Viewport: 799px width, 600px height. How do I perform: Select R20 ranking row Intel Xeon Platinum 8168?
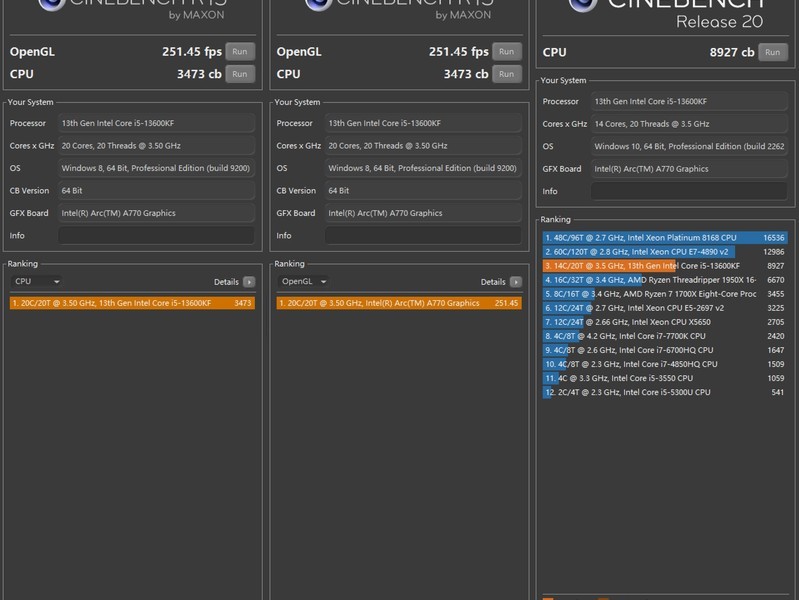(665, 238)
